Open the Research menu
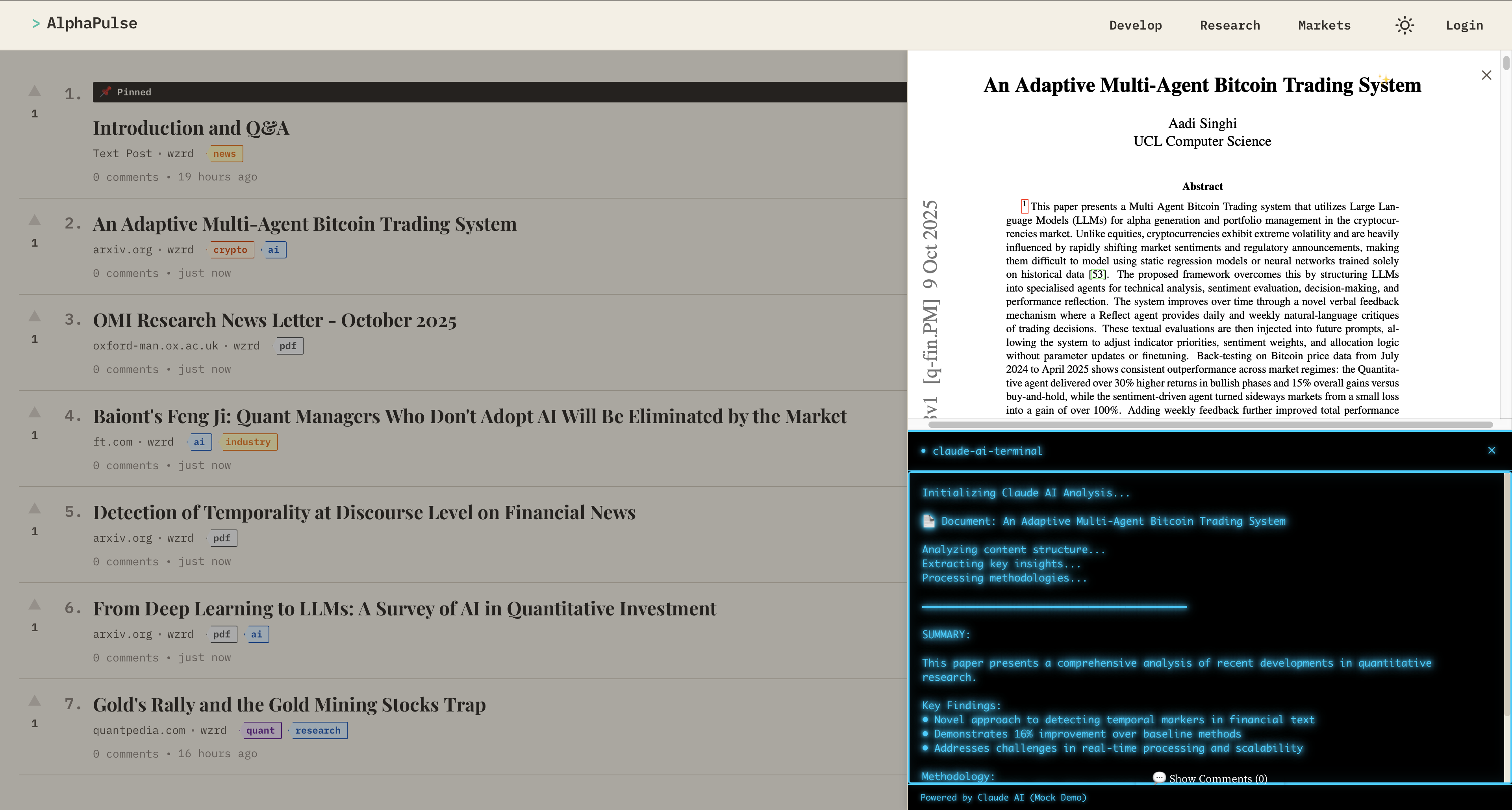This screenshot has height=810, width=1512. (1230, 25)
